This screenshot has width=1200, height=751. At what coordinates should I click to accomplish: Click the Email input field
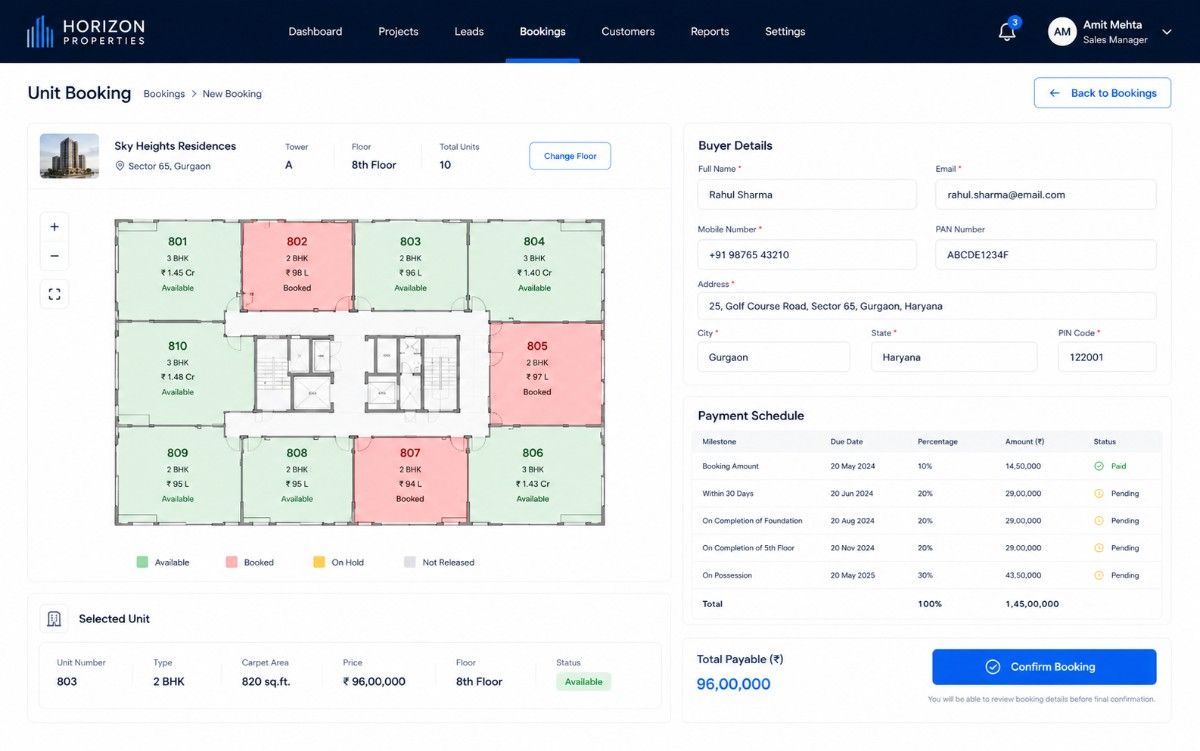point(1046,195)
